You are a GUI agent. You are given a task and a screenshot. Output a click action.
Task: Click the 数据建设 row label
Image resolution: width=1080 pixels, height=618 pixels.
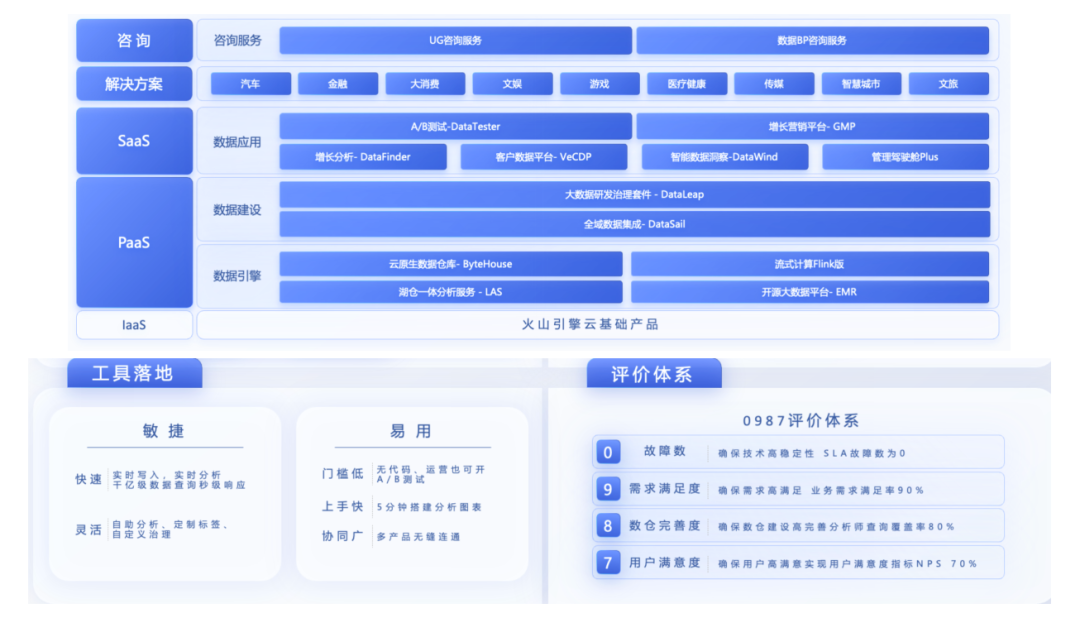237,210
